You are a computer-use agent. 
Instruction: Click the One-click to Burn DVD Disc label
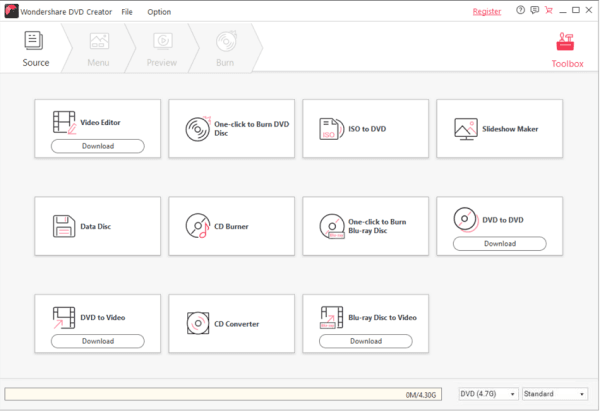point(251,129)
